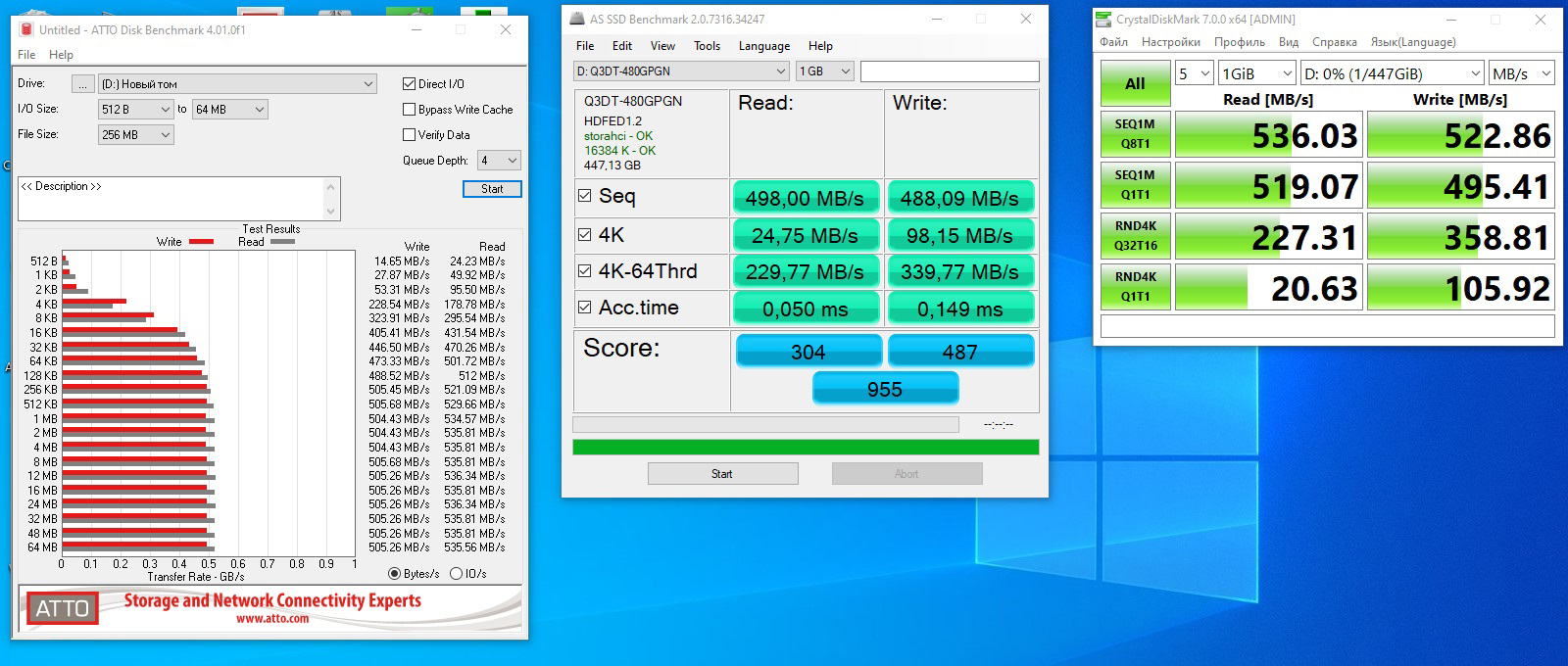Run the SEQ1M Q8T1 test
This screenshot has width=1568, height=666.
tap(1135, 134)
